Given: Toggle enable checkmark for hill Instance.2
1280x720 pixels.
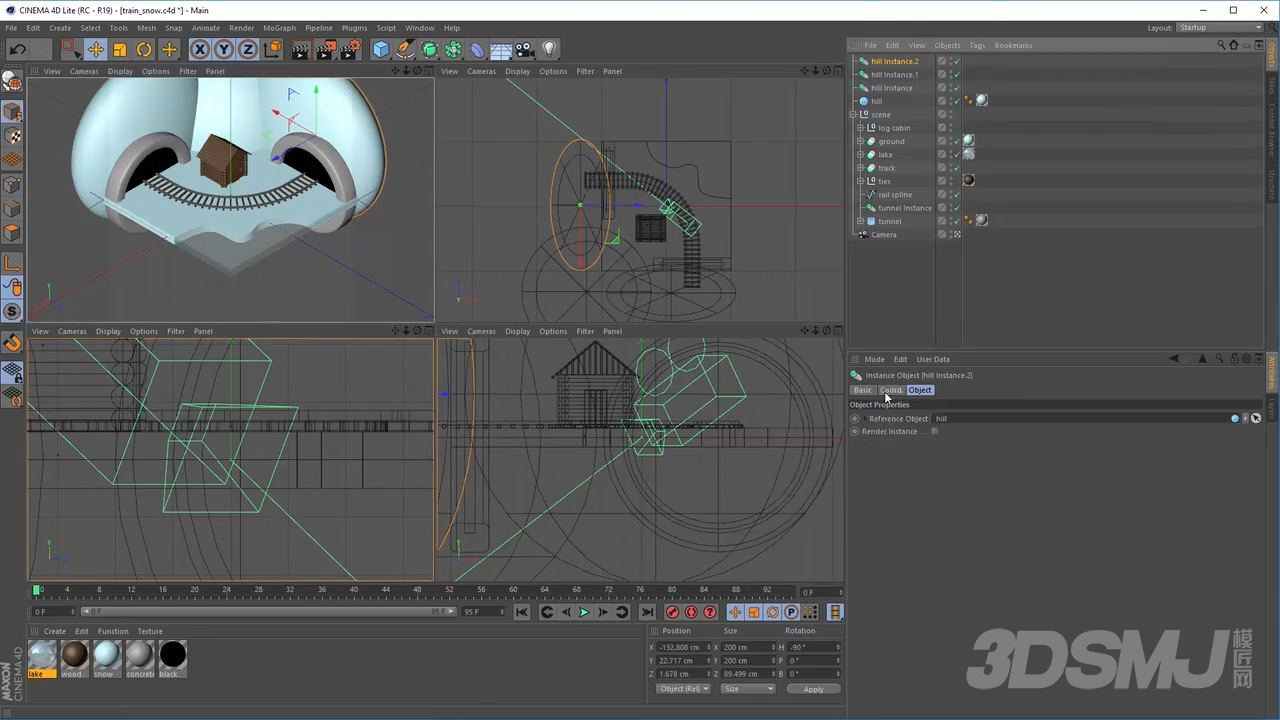Looking at the screenshot, I should coord(956,61).
